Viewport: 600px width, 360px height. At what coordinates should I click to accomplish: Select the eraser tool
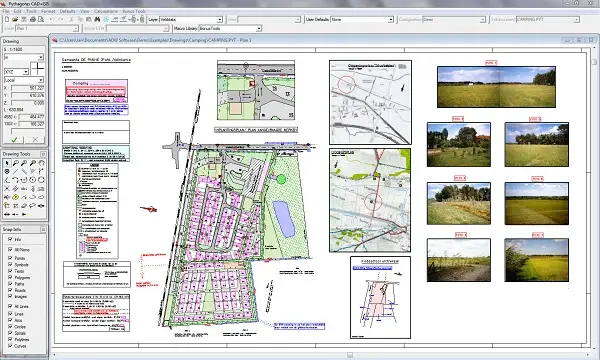pyautogui.click(x=24, y=205)
